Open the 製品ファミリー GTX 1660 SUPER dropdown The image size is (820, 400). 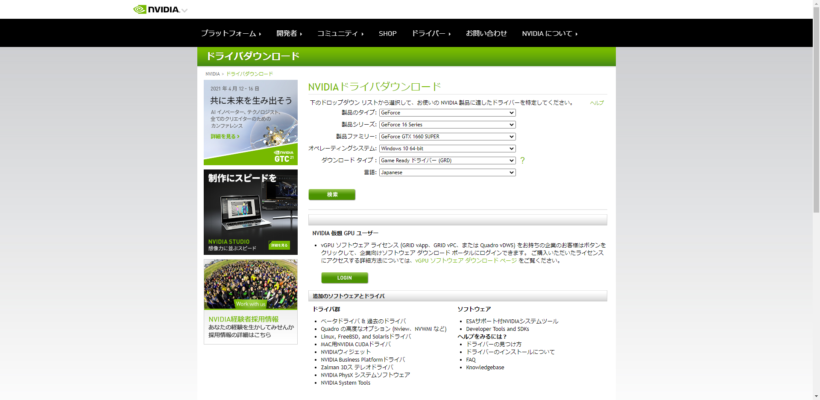[446, 136]
